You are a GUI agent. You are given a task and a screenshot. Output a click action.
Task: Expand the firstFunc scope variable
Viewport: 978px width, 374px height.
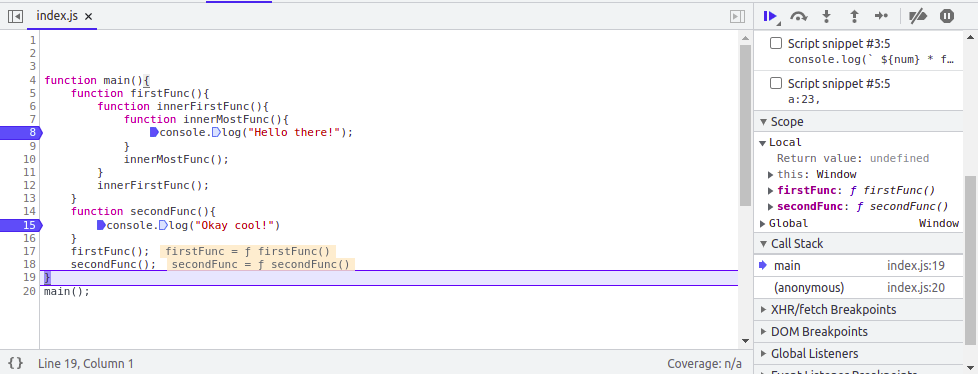coord(771,191)
